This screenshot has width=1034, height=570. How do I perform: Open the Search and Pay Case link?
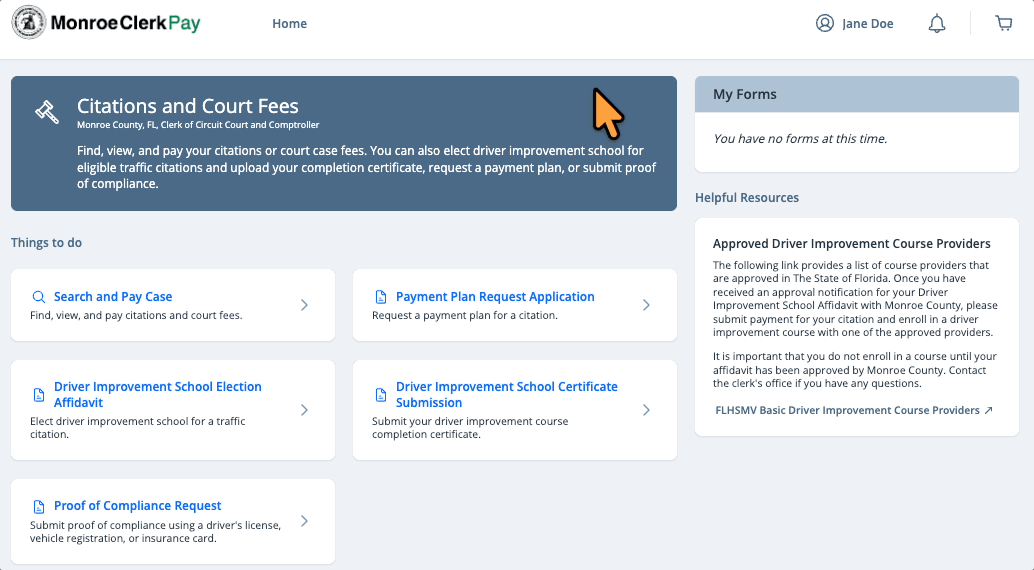click(x=113, y=297)
